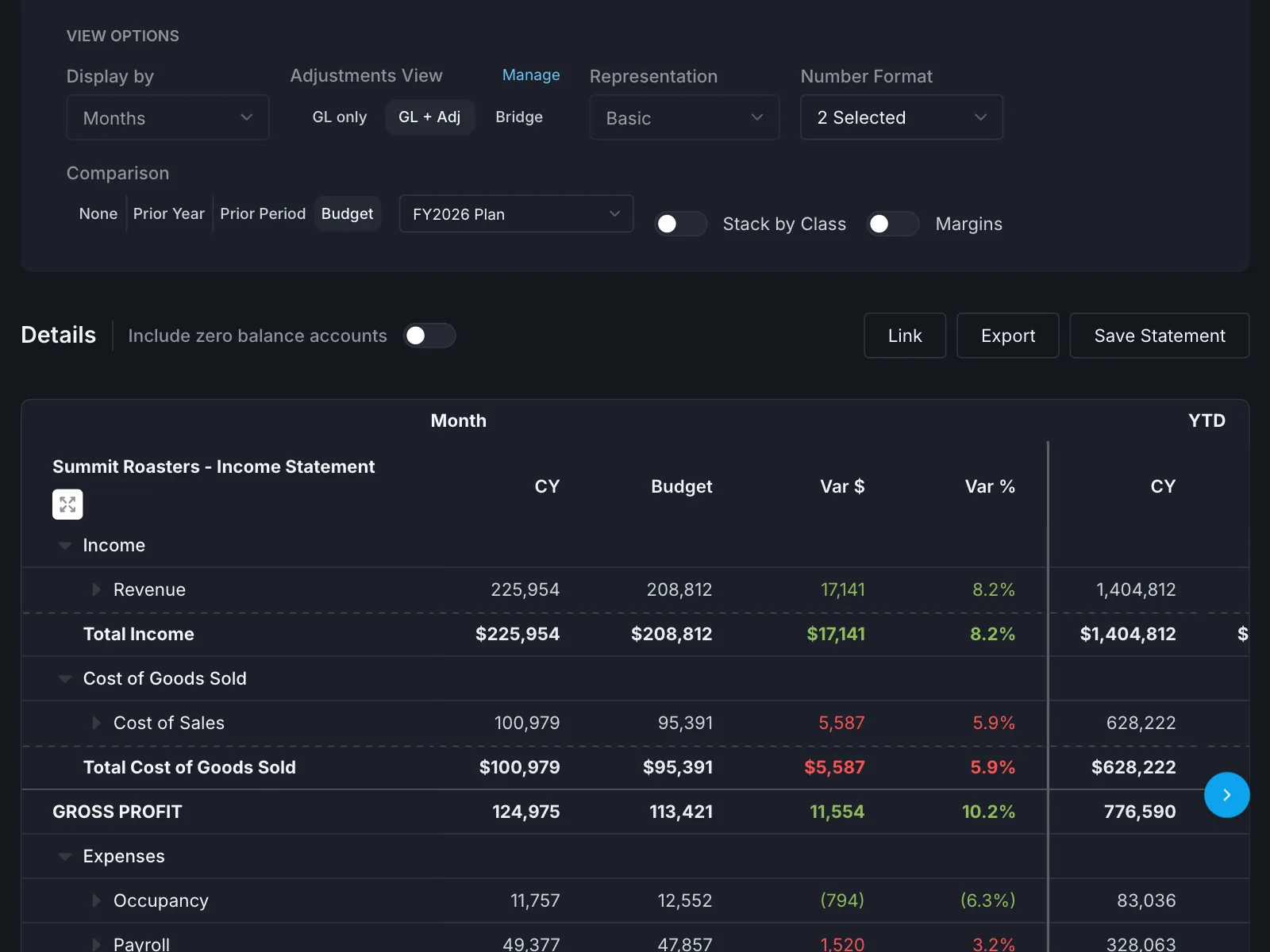Viewport: 1270px width, 952px height.
Task: Enable the Margins switch
Action: 893,224
